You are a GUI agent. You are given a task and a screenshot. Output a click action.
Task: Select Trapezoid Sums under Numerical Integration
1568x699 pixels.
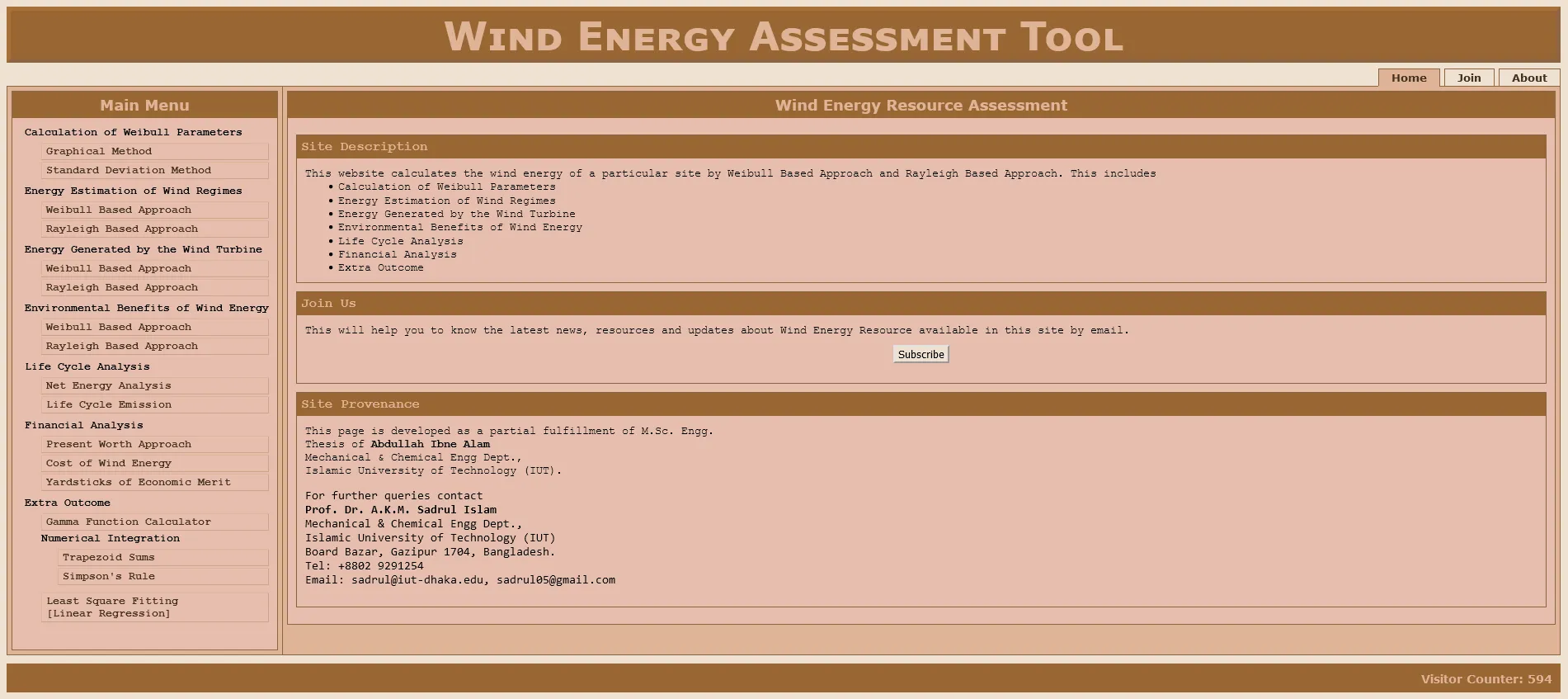tap(109, 557)
